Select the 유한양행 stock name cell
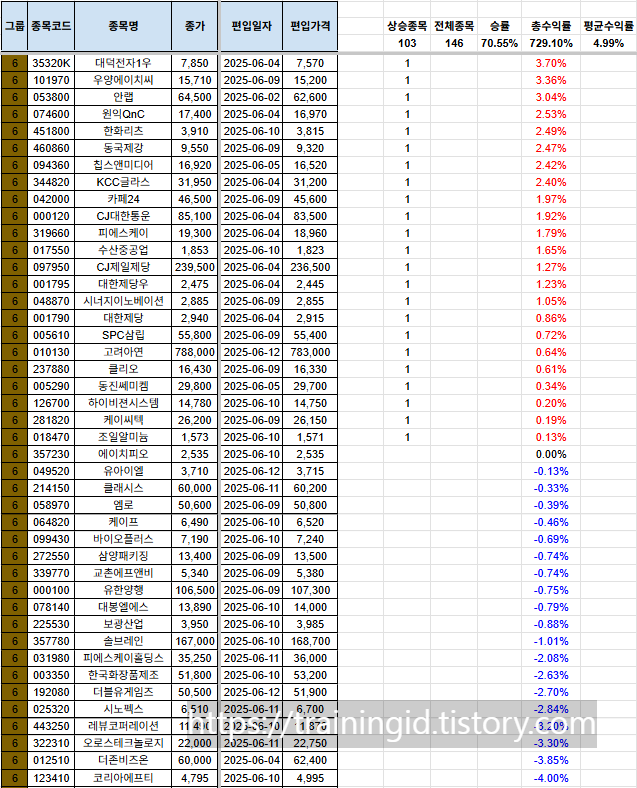The height and width of the screenshot is (788, 637). coord(123,590)
